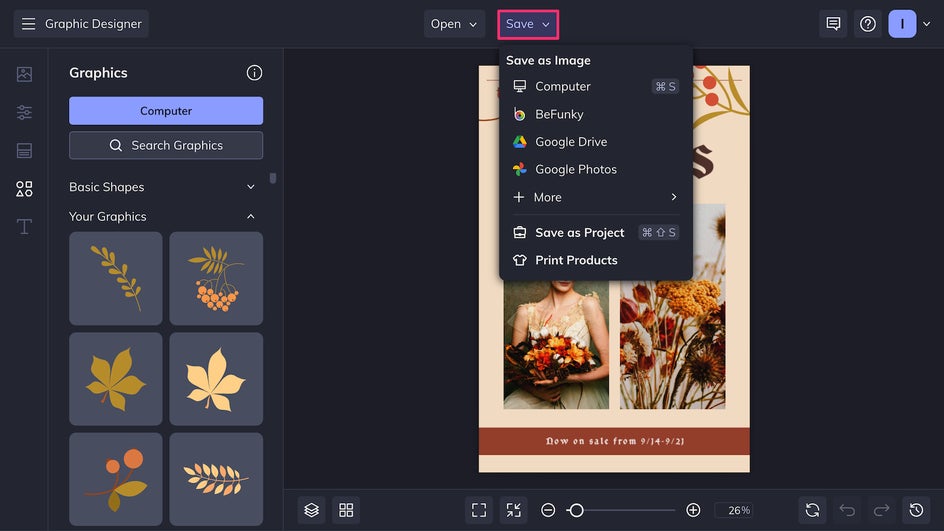Click the fit to screen icon
This screenshot has height=531, width=944.
479,510
